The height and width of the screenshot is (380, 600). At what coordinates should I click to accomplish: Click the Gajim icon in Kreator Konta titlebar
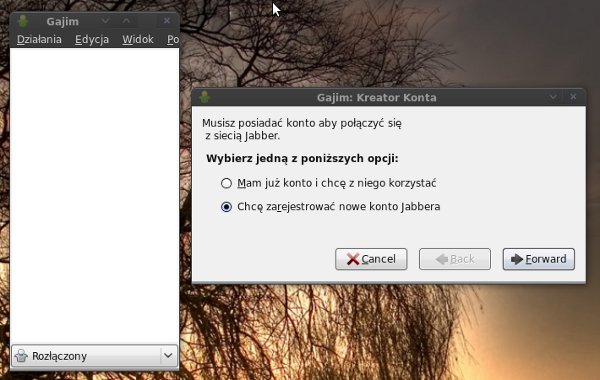point(205,97)
